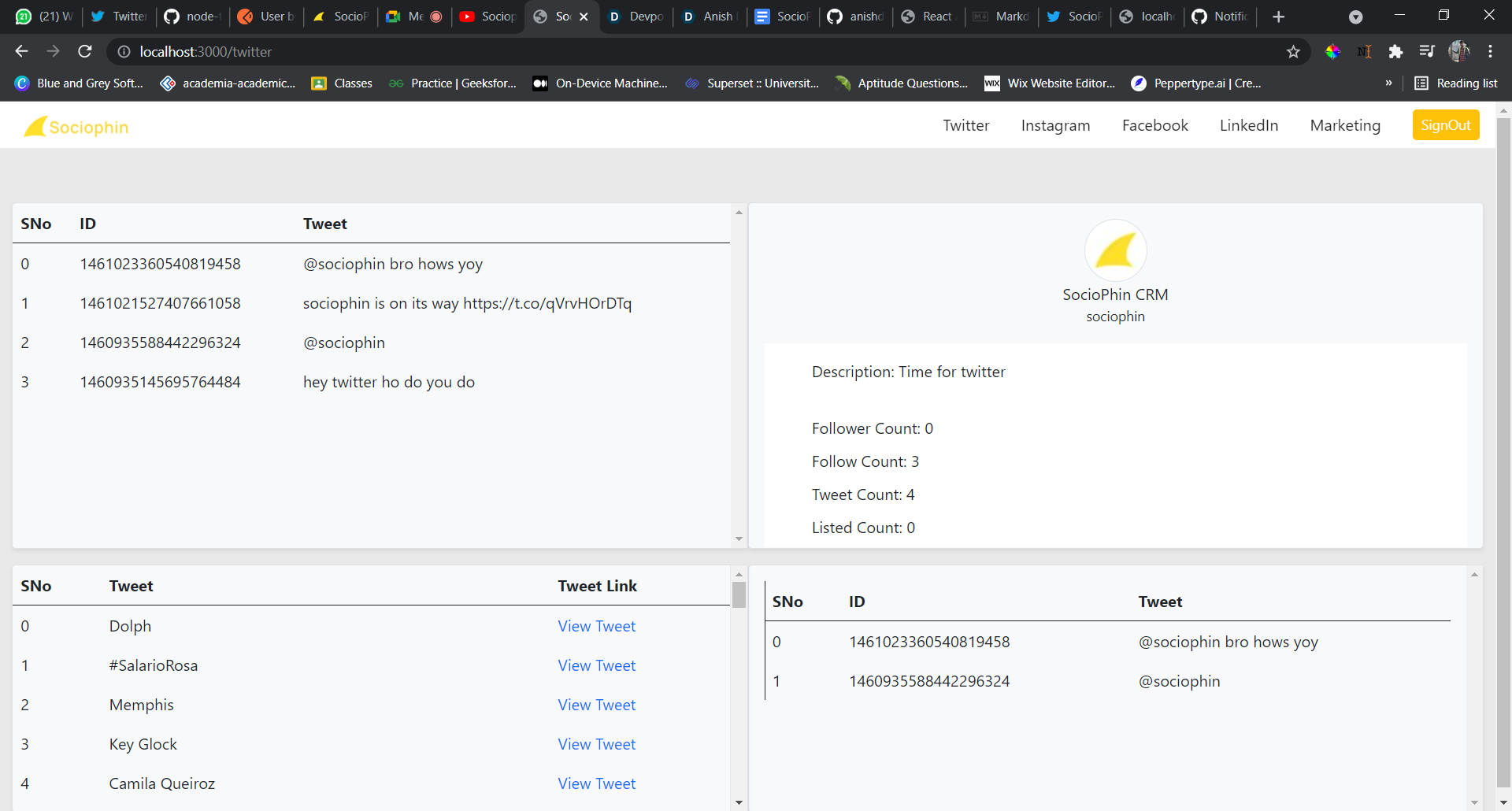Open the media controls toolbar icon
The width and height of the screenshot is (1512, 811).
click(x=1427, y=51)
